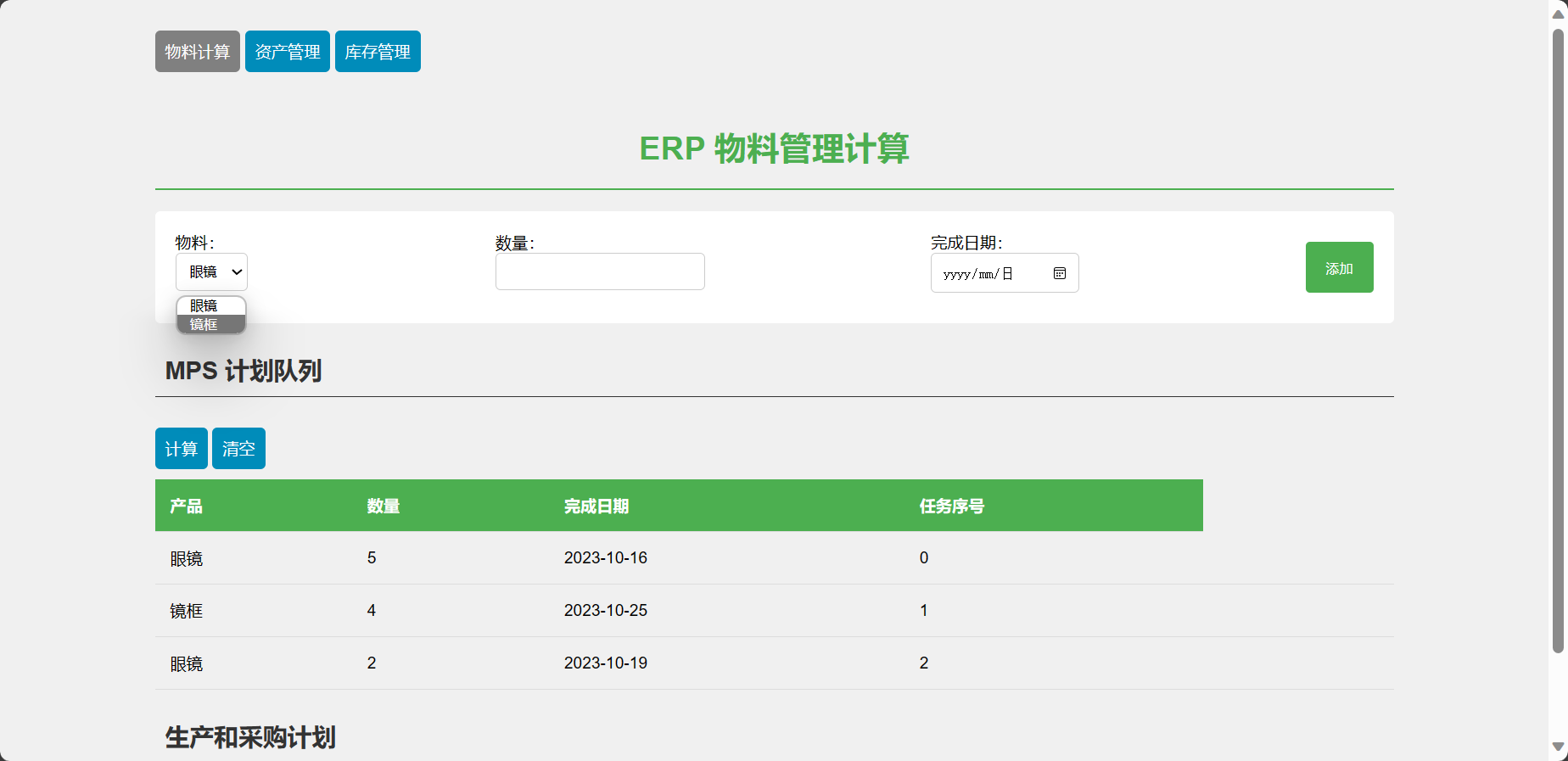Click date 2023-10-19 in the table
1568x761 pixels.
(x=606, y=663)
